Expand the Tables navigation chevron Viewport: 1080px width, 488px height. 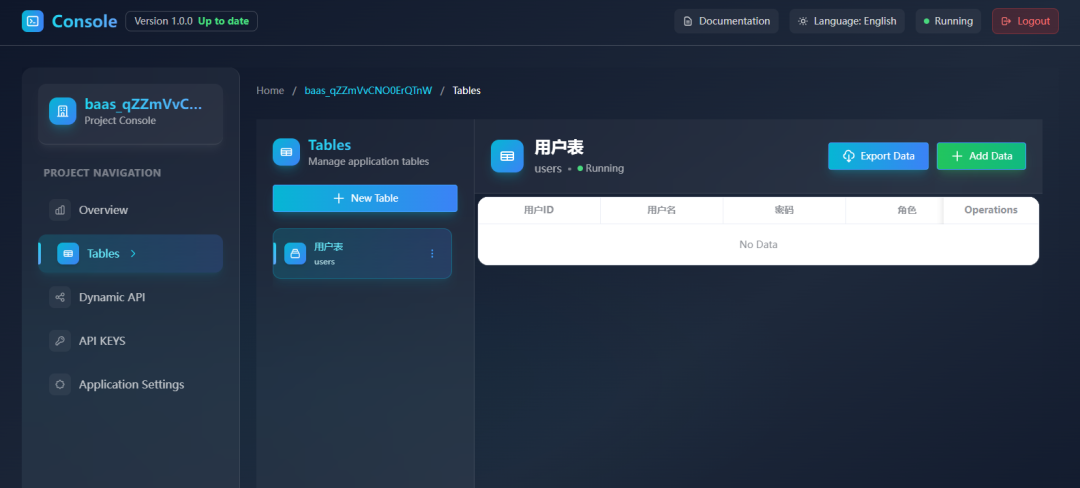point(134,253)
